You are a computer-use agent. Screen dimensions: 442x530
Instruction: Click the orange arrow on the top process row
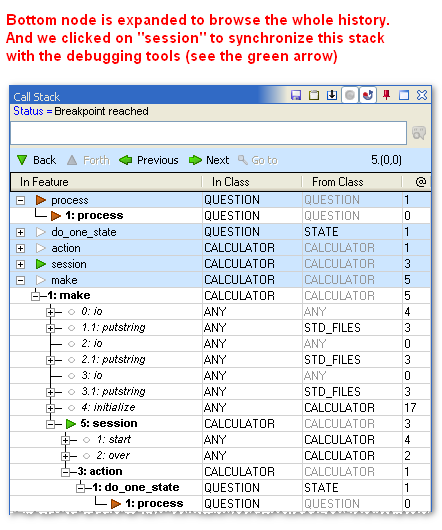click(41, 200)
